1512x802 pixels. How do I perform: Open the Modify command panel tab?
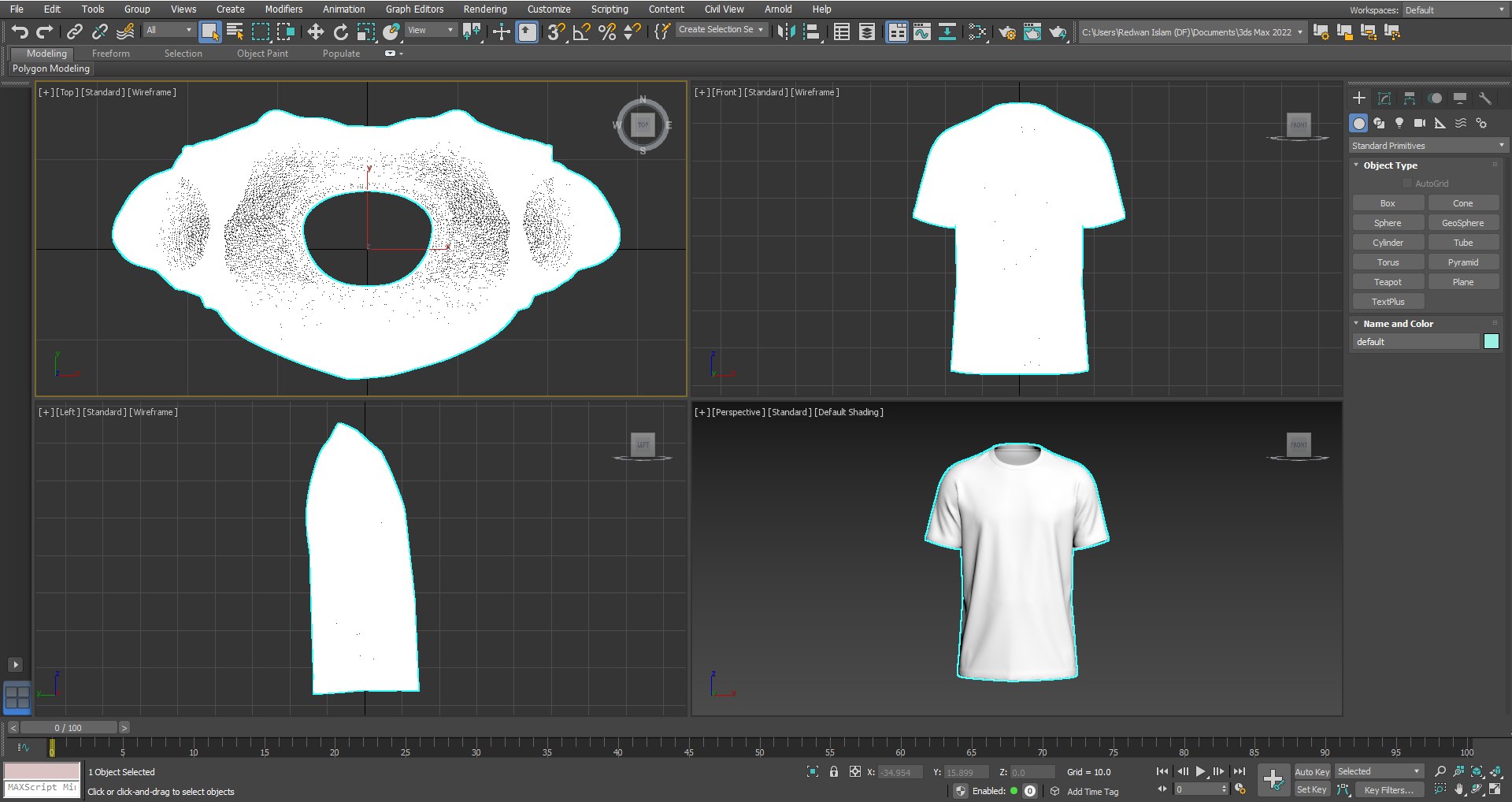point(1384,98)
